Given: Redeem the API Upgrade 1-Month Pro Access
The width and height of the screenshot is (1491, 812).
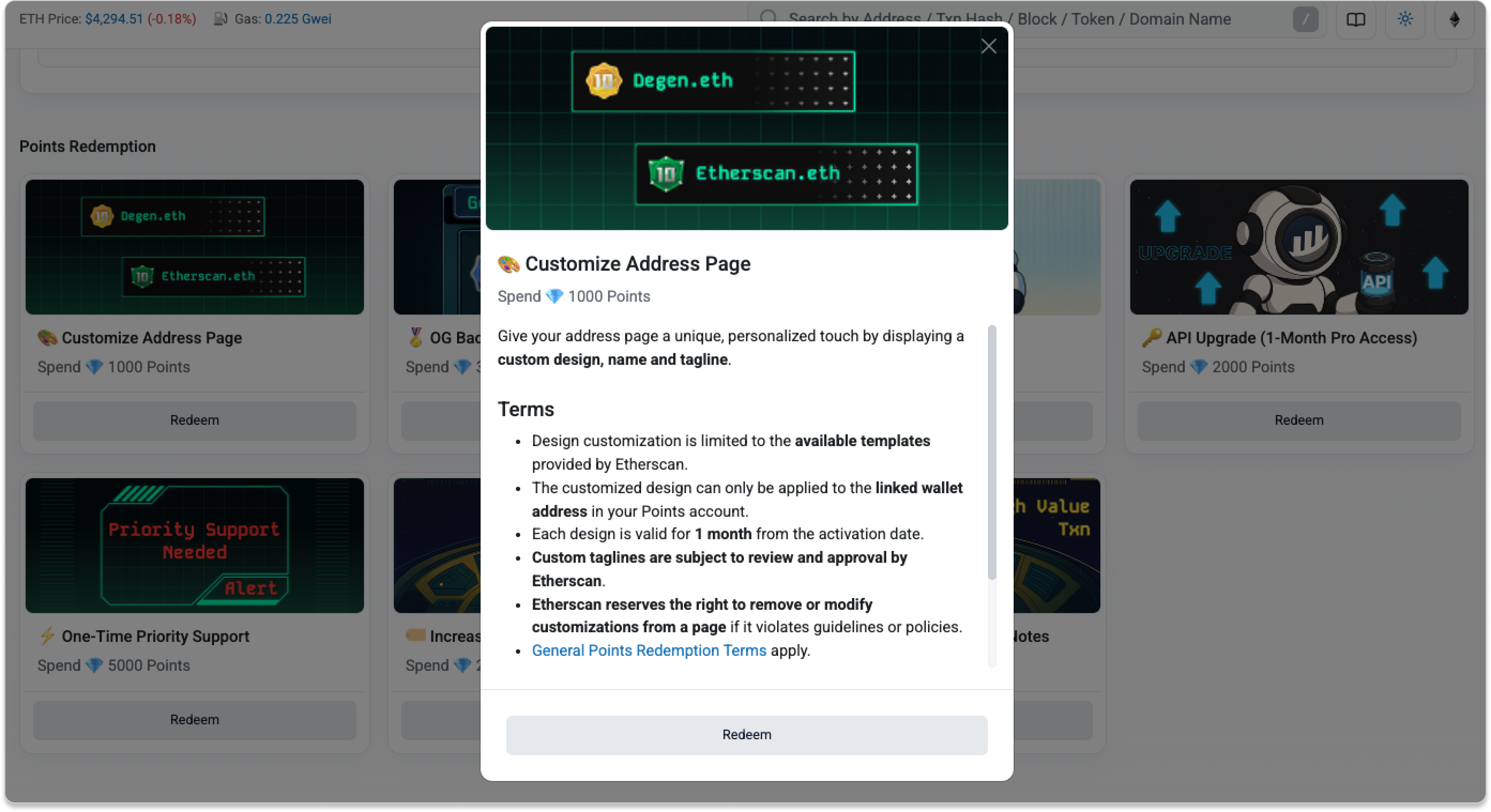Looking at the screenshot, I should [x=1298, y=420].
